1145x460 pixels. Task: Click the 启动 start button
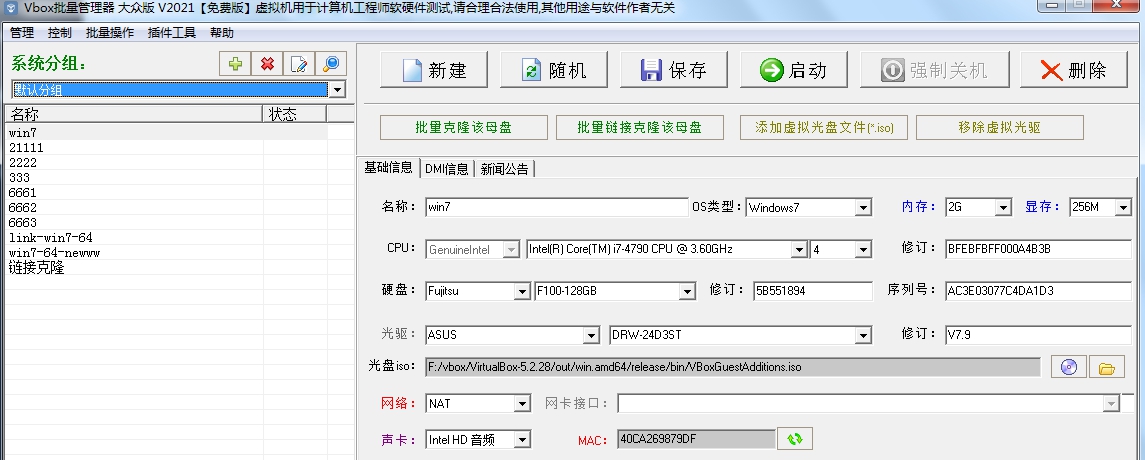pos(794,70)
